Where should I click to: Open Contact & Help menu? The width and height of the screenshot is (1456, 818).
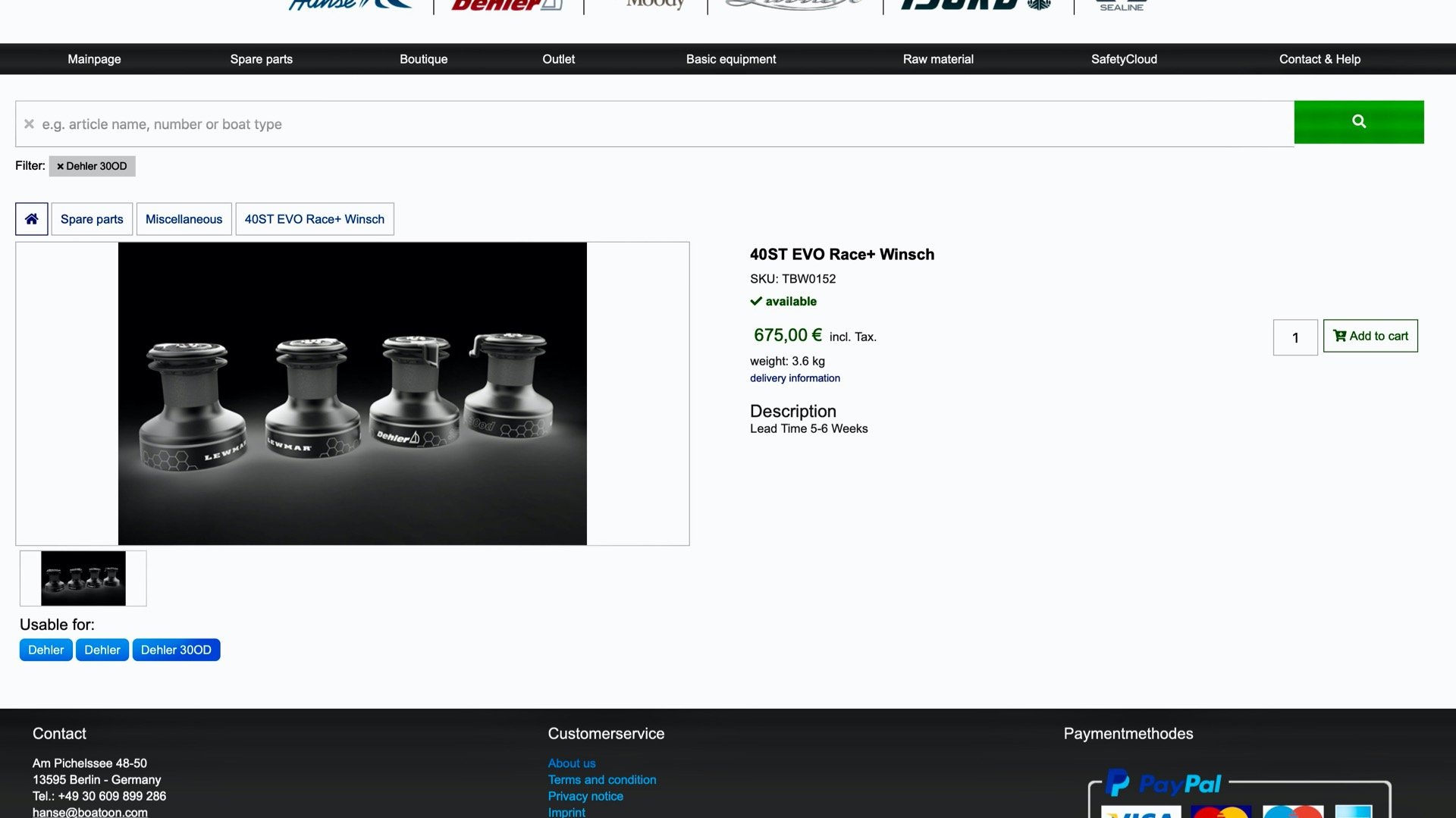[x=1319, y=59]
